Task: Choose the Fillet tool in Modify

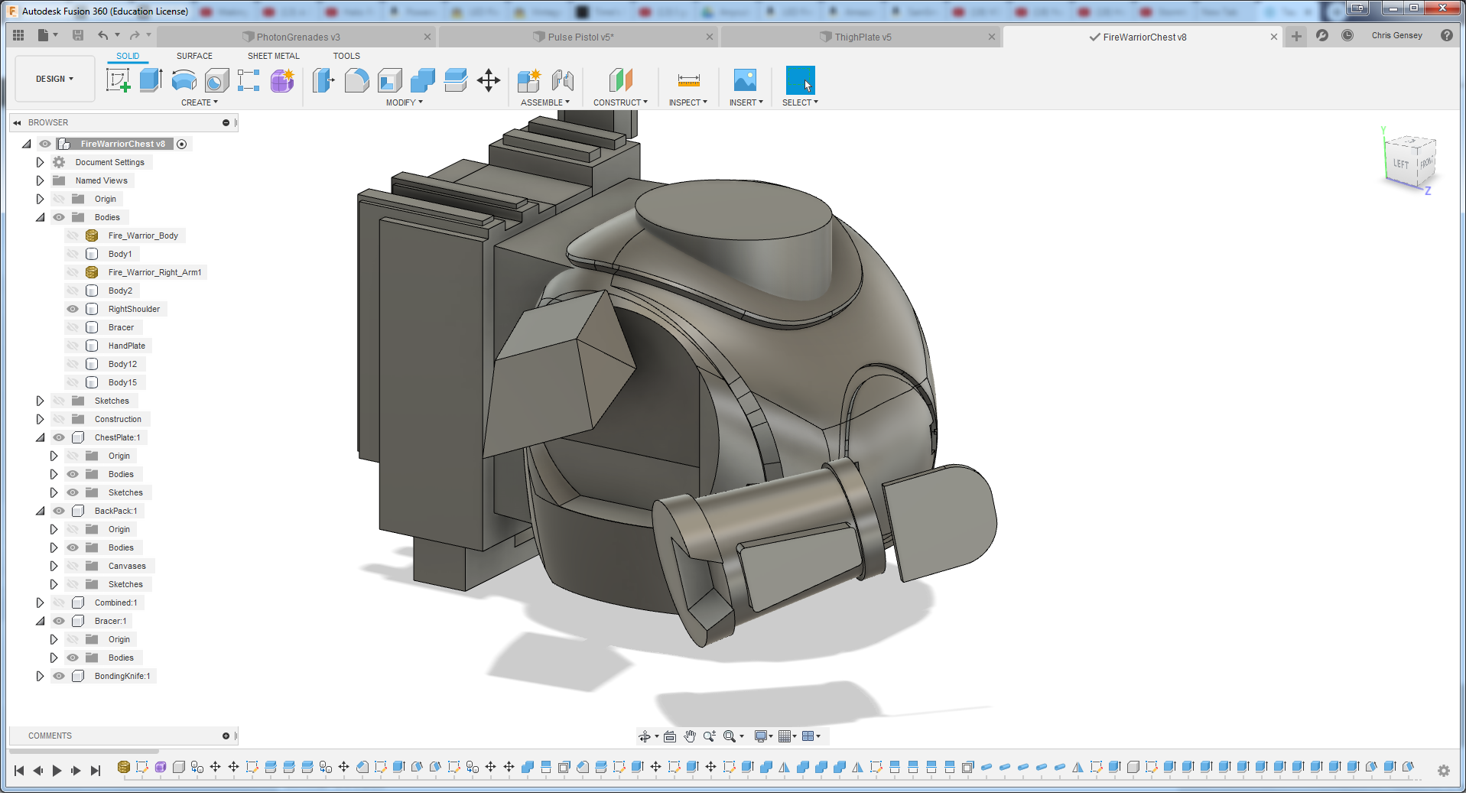Action: (x=356, y=80)
